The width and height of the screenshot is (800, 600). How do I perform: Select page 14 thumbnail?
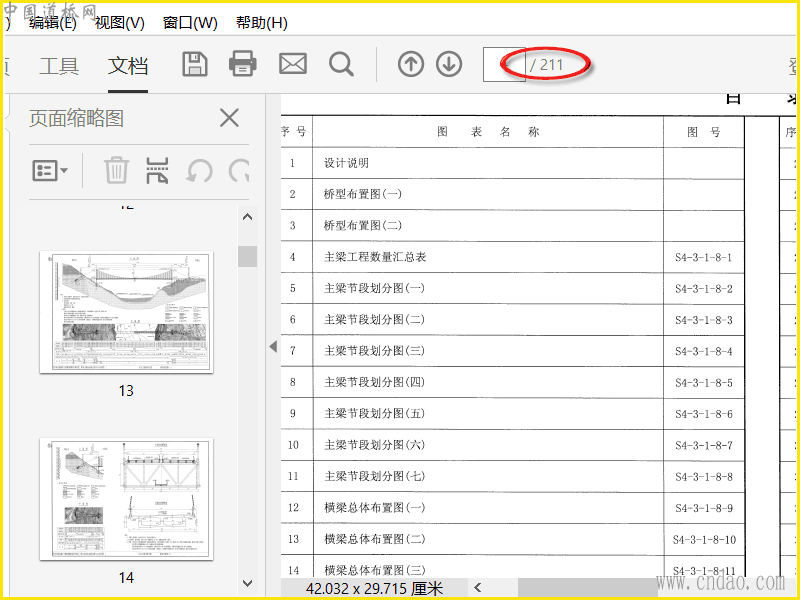pos(127,498)
